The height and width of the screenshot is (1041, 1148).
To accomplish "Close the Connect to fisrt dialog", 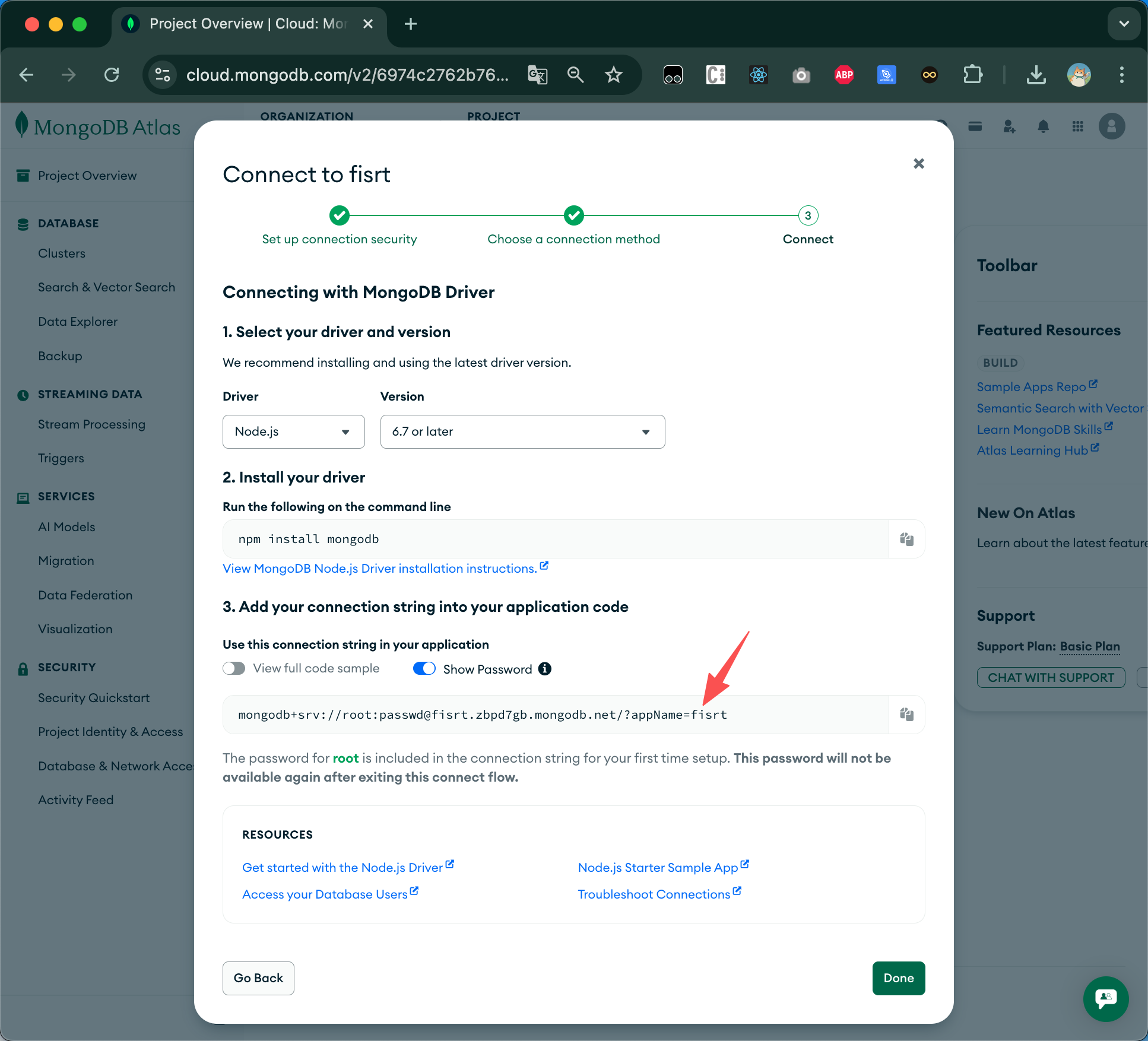I will tap(918, 164).
